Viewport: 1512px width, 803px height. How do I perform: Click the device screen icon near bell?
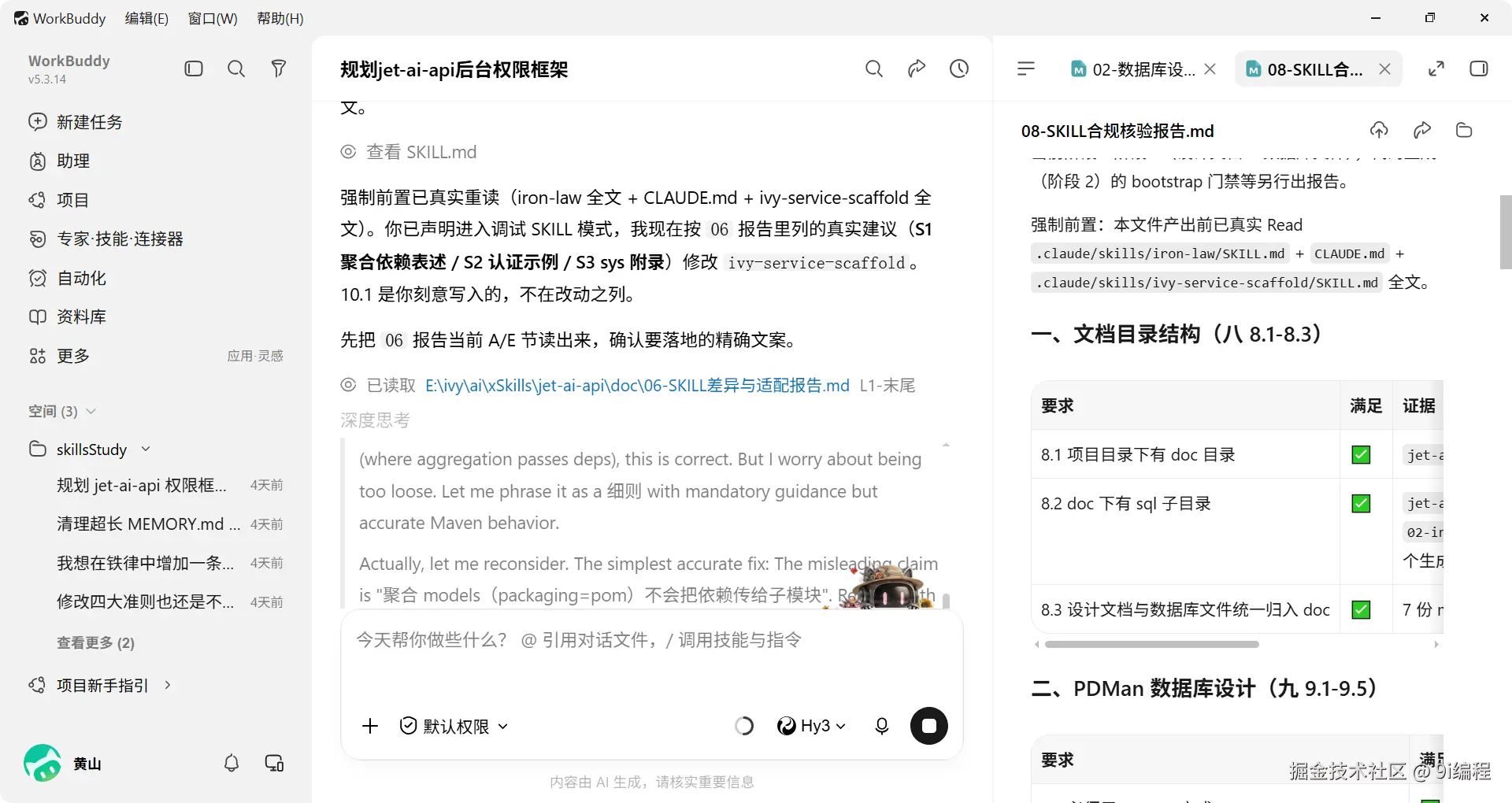(x=274, y=763)
